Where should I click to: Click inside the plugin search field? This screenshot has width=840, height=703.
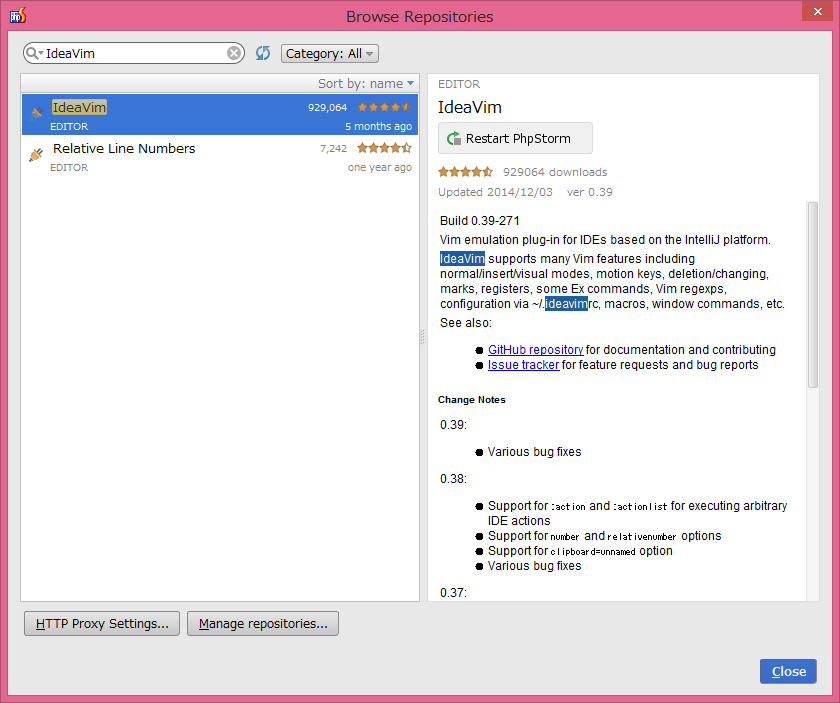point(130,52)
